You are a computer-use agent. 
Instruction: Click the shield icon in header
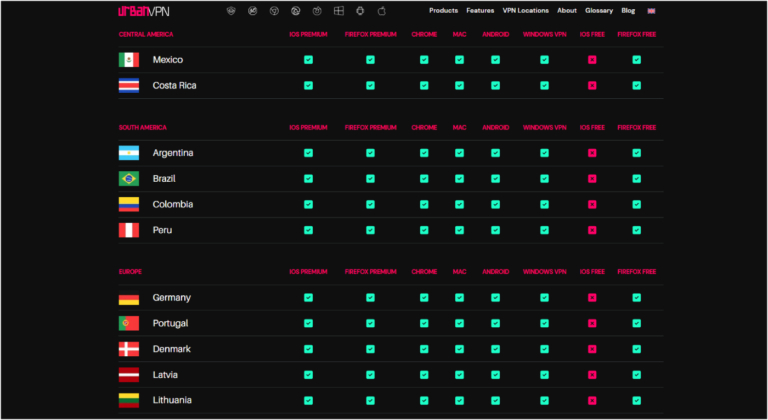pos(230,11)
